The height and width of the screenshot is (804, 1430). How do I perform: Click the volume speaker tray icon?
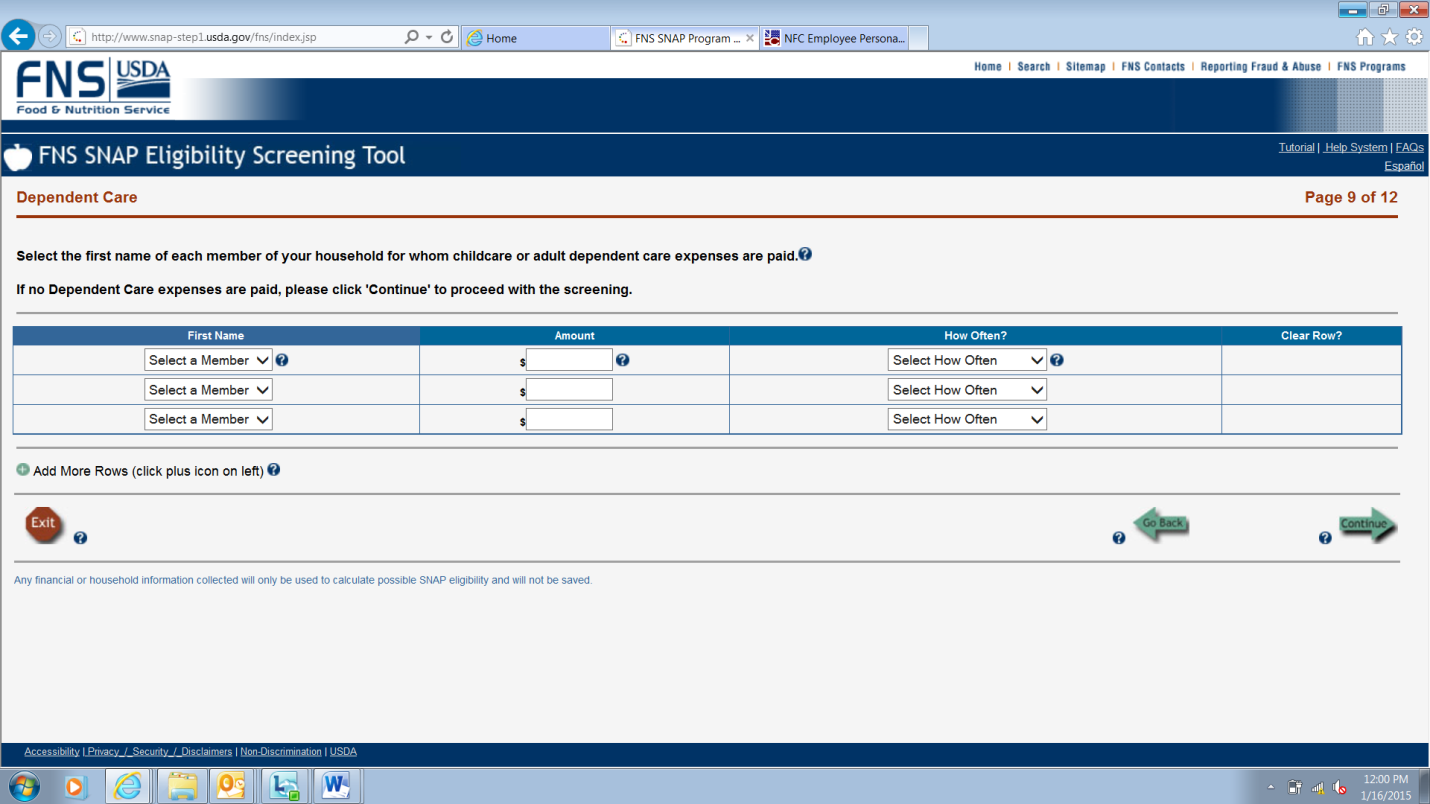1340,787
